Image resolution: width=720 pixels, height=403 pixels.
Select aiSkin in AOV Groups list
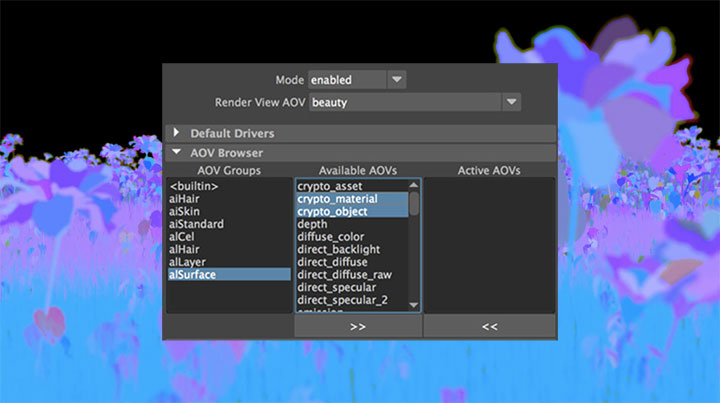(x=185, y=212)
